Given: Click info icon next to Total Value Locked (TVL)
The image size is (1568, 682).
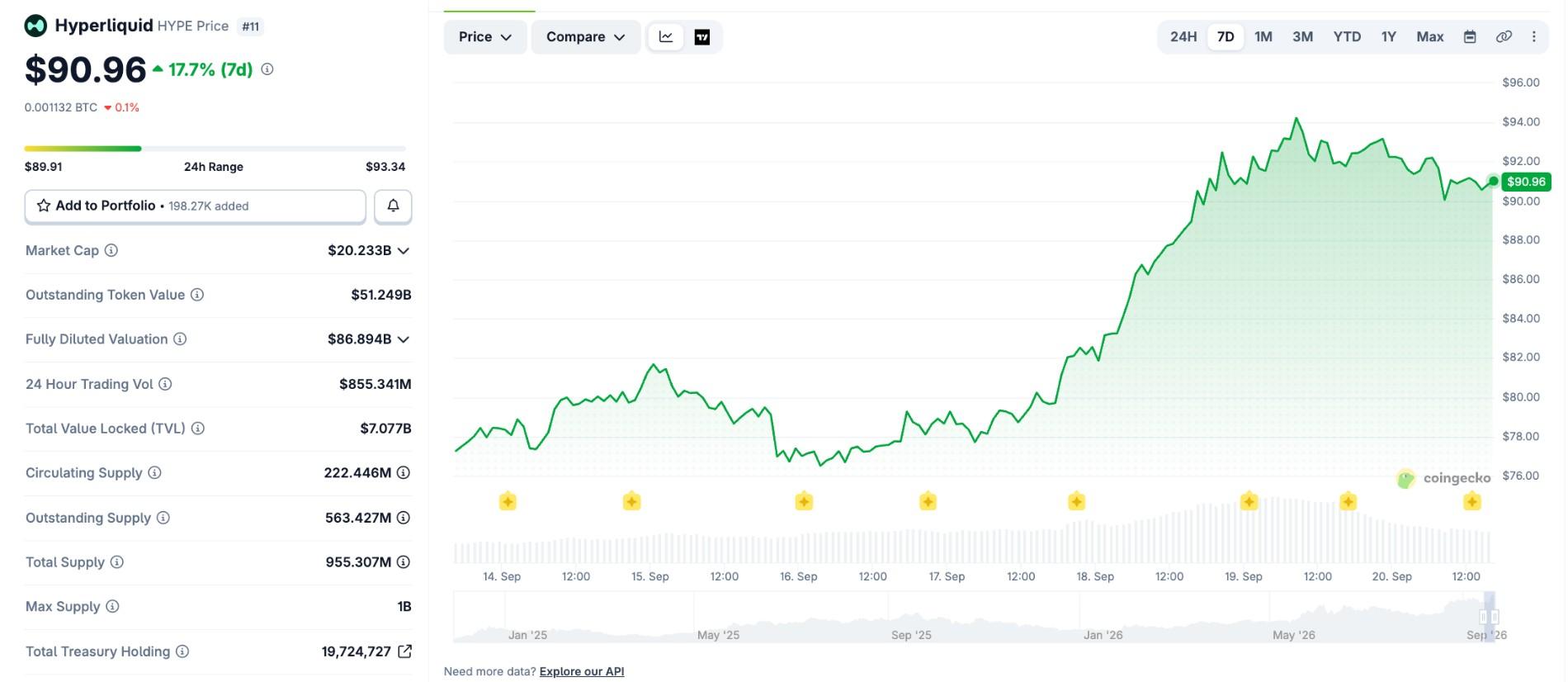Looking at the screenshot, I should coord(198,429).
